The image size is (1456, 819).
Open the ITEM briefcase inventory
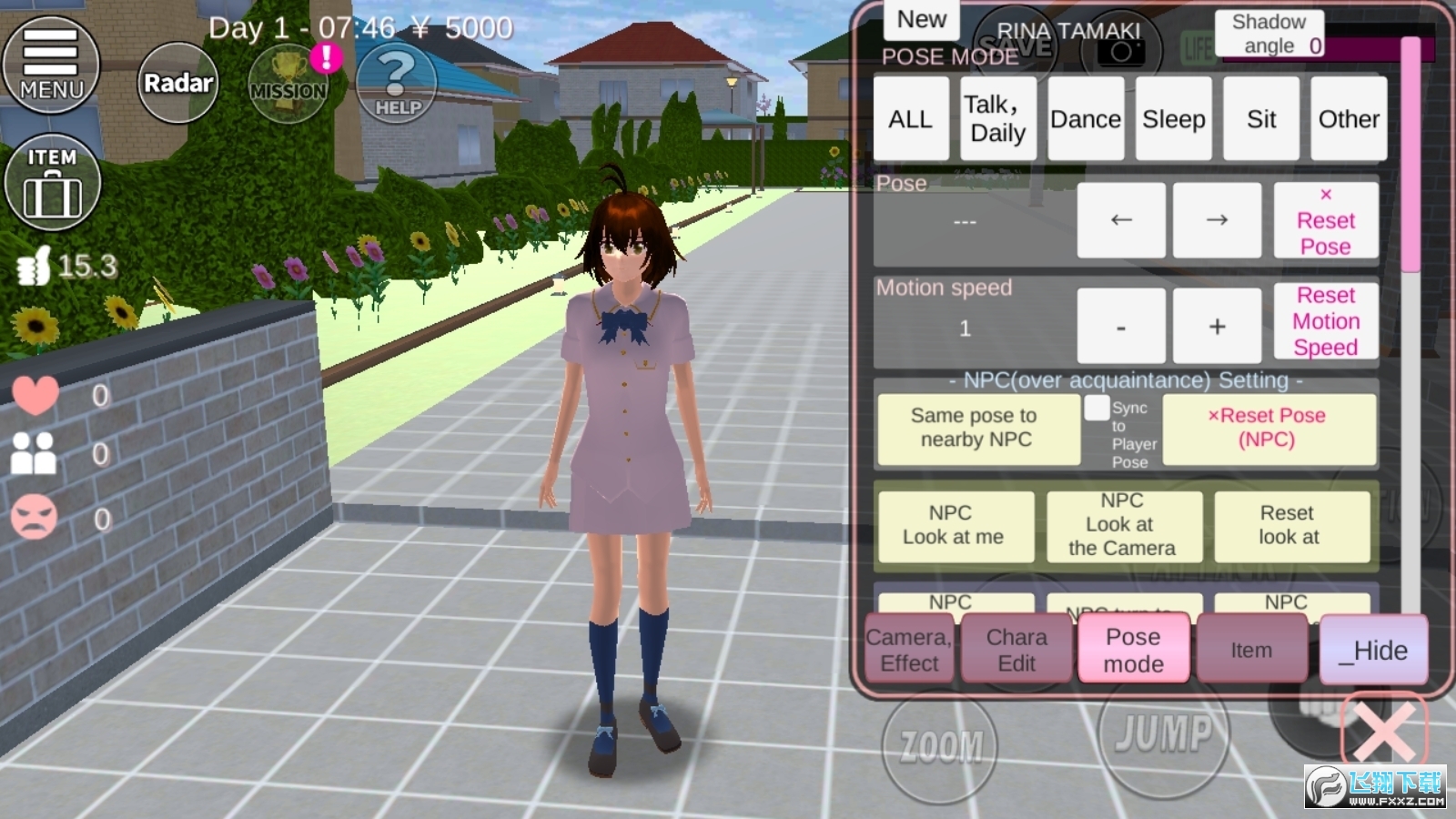click(52, 182)
